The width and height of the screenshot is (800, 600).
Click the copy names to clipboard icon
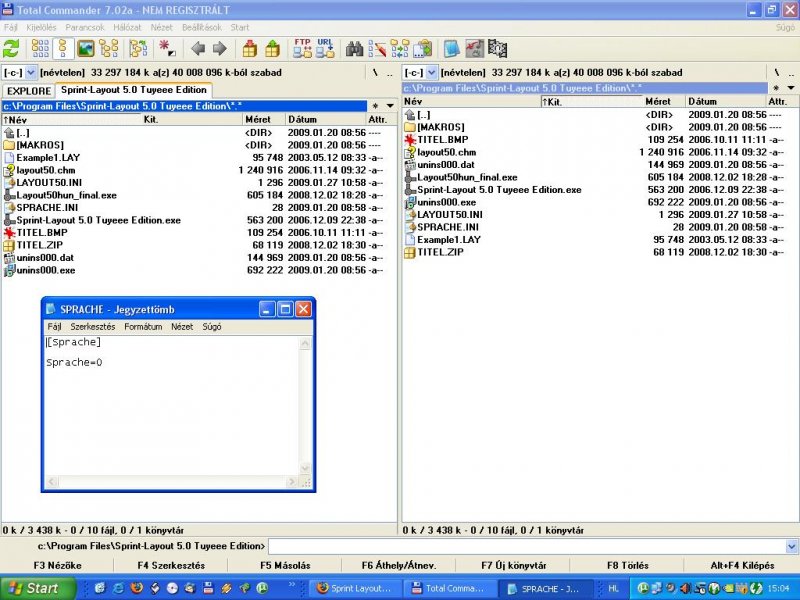pos(422,49)
